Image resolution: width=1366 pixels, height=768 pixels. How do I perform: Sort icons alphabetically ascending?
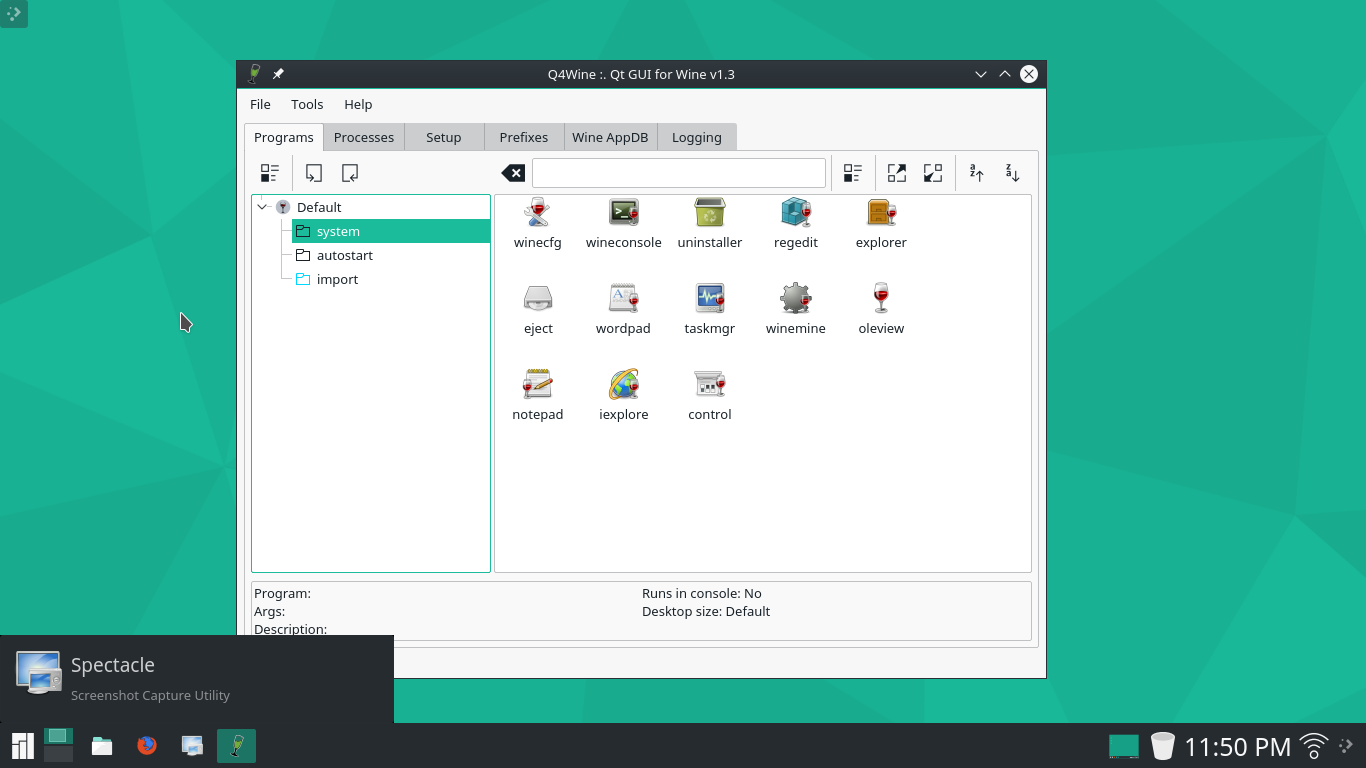tap(977, 173)
